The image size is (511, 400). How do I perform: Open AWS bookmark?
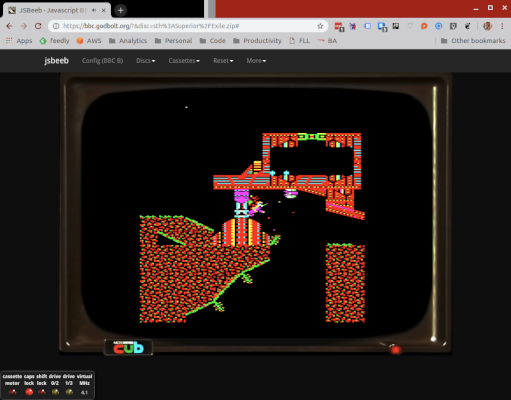(89, 41)
